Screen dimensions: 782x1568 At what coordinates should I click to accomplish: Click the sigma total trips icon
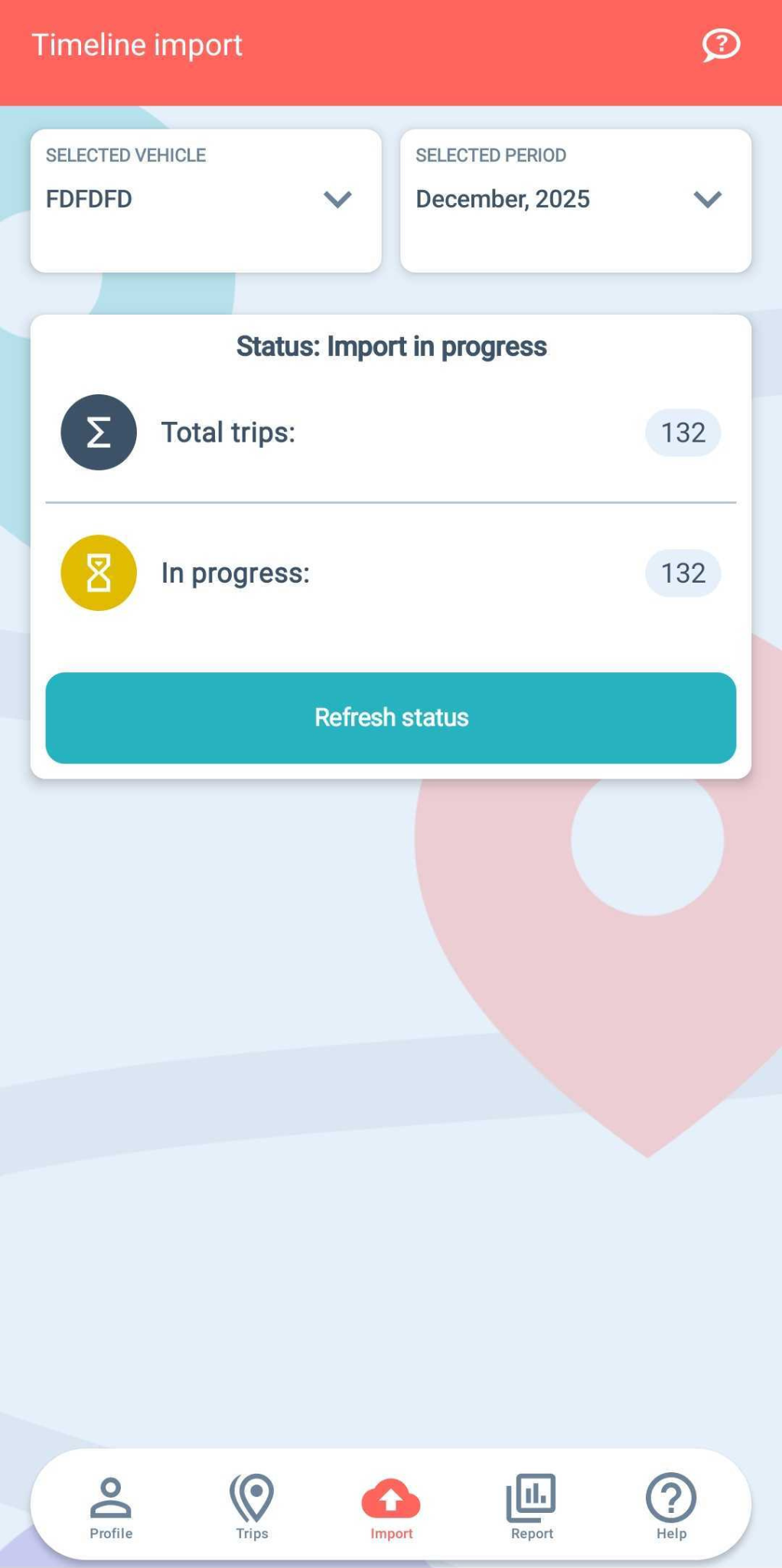click(x=99, y=432)
